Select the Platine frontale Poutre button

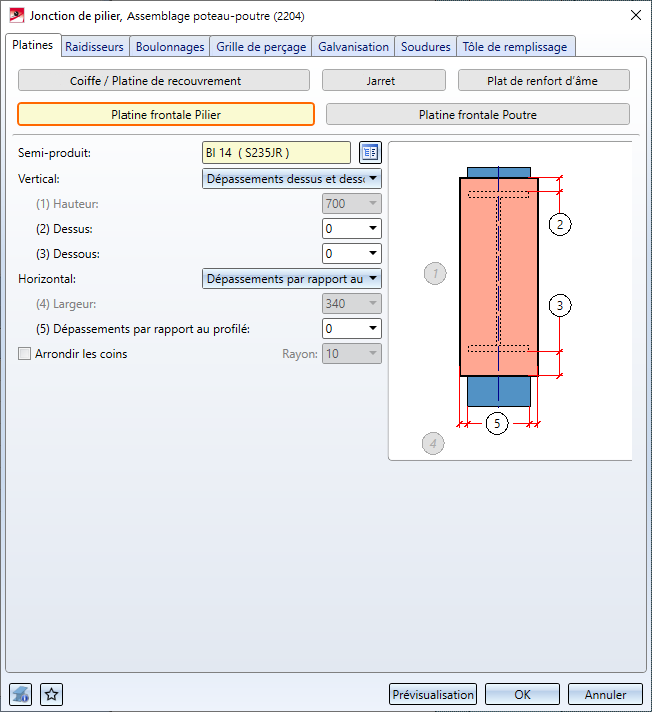[478, 114]
